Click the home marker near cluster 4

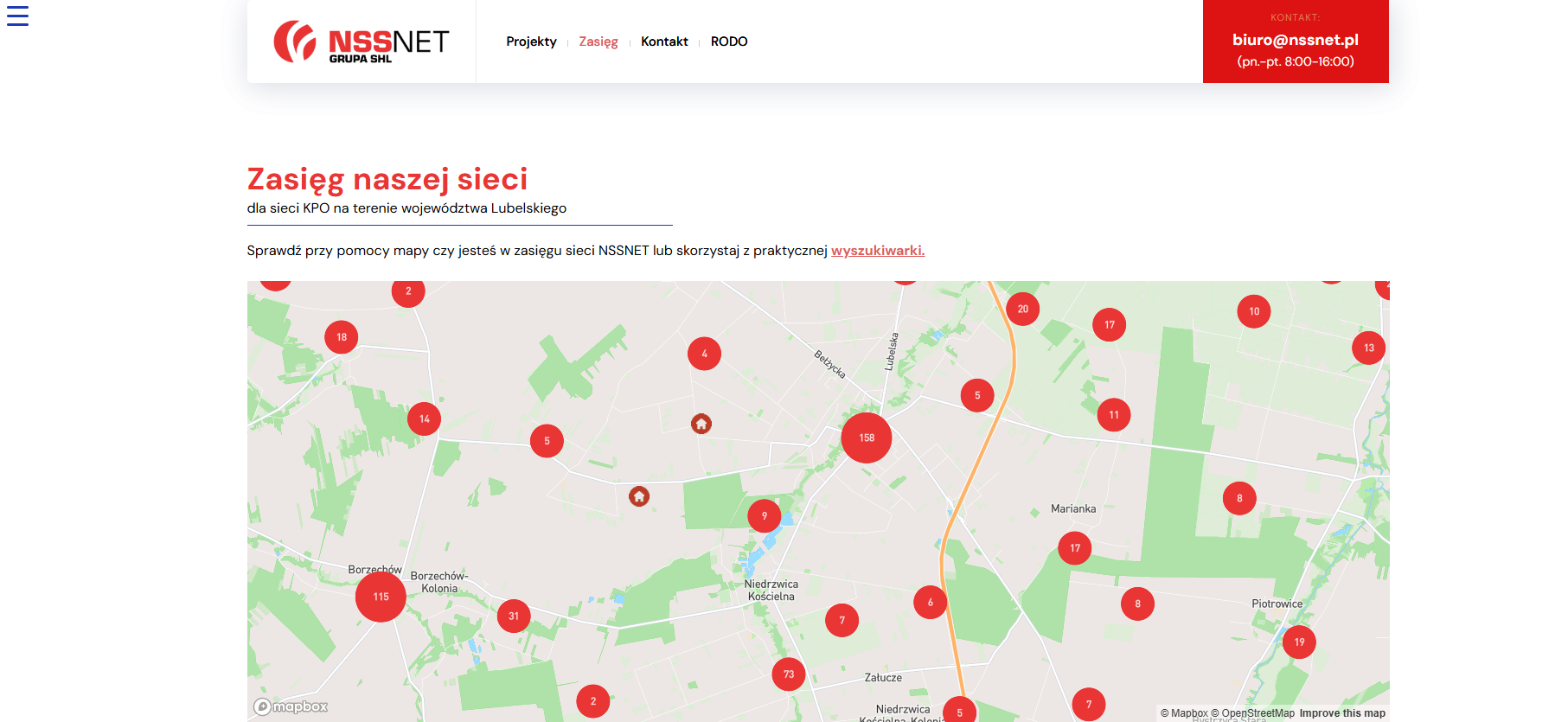click(x=701, y=424)
